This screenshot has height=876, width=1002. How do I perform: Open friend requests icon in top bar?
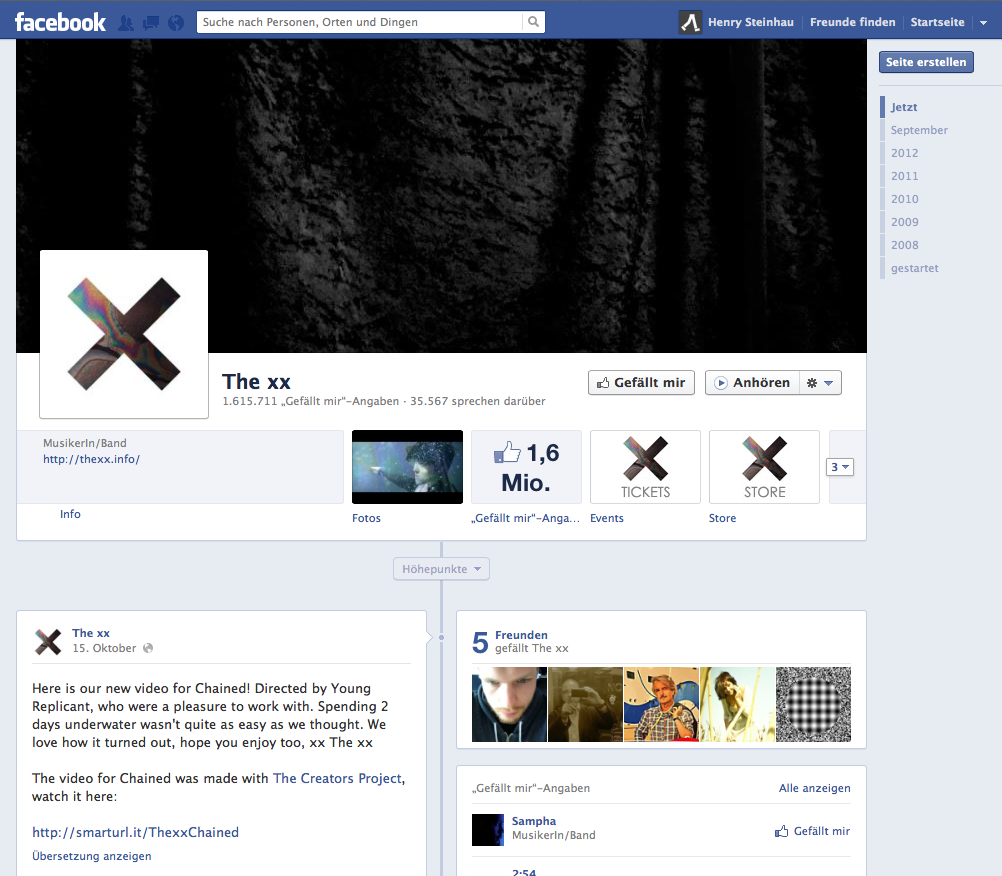126,23
